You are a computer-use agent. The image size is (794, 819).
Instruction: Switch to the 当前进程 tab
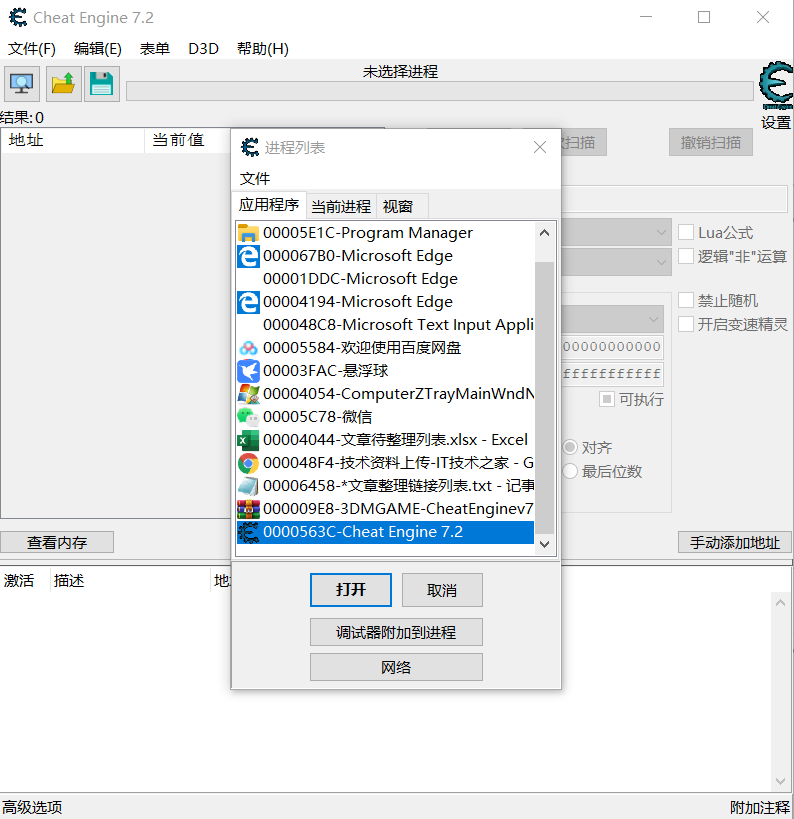click(341, 206)
